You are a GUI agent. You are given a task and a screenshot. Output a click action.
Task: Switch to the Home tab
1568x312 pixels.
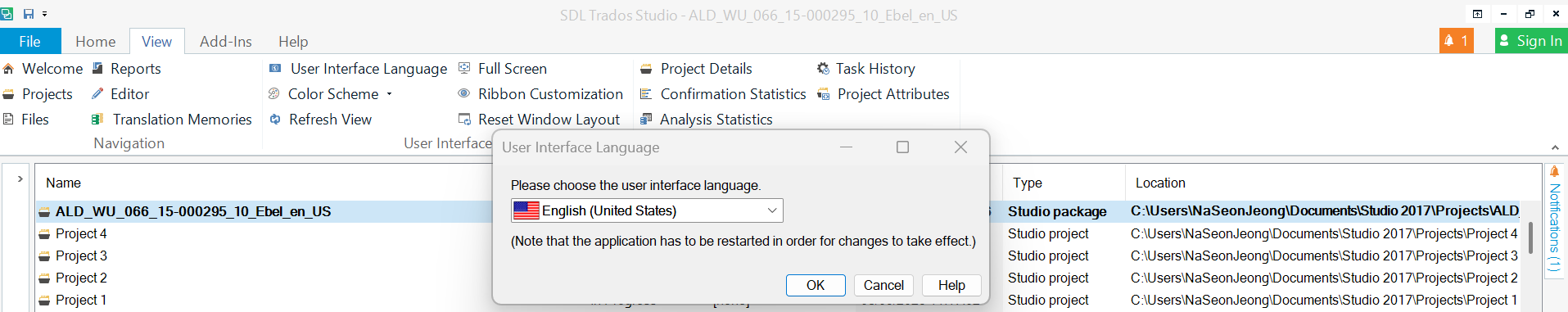96,41
